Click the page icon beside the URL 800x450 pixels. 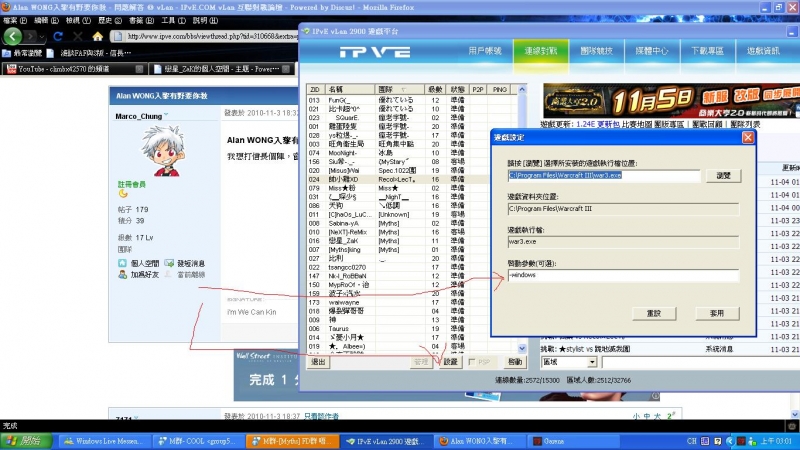[118, 36]
